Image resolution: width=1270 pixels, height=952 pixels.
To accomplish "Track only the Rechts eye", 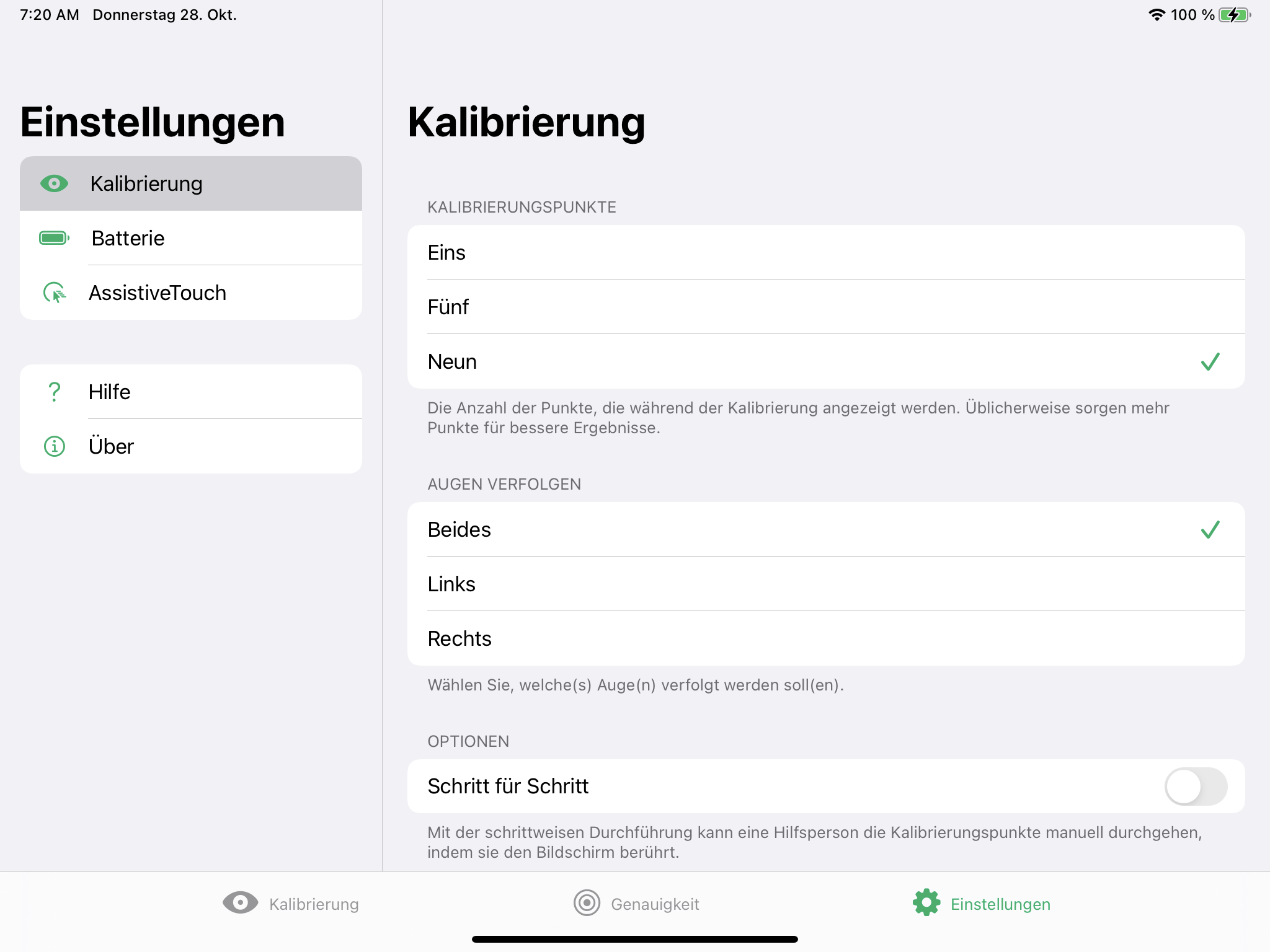I will click(825, 638).
